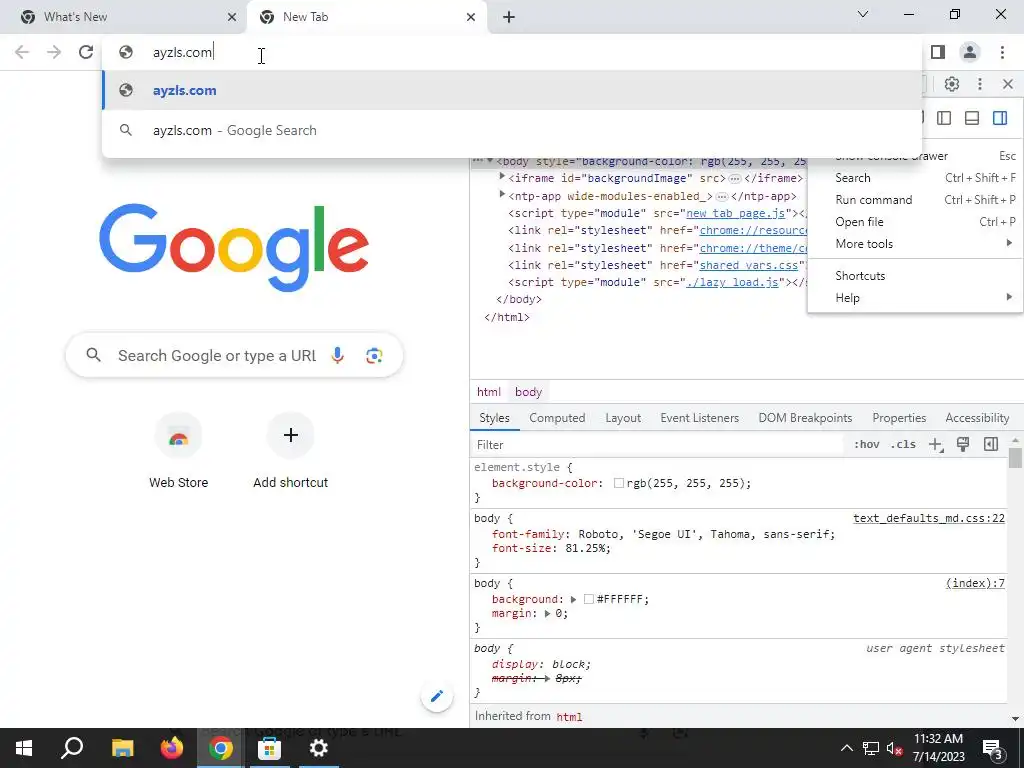The image size is (1024, 768).
Task: Dock DevTools to the right side
Action: pos(1000,118)
